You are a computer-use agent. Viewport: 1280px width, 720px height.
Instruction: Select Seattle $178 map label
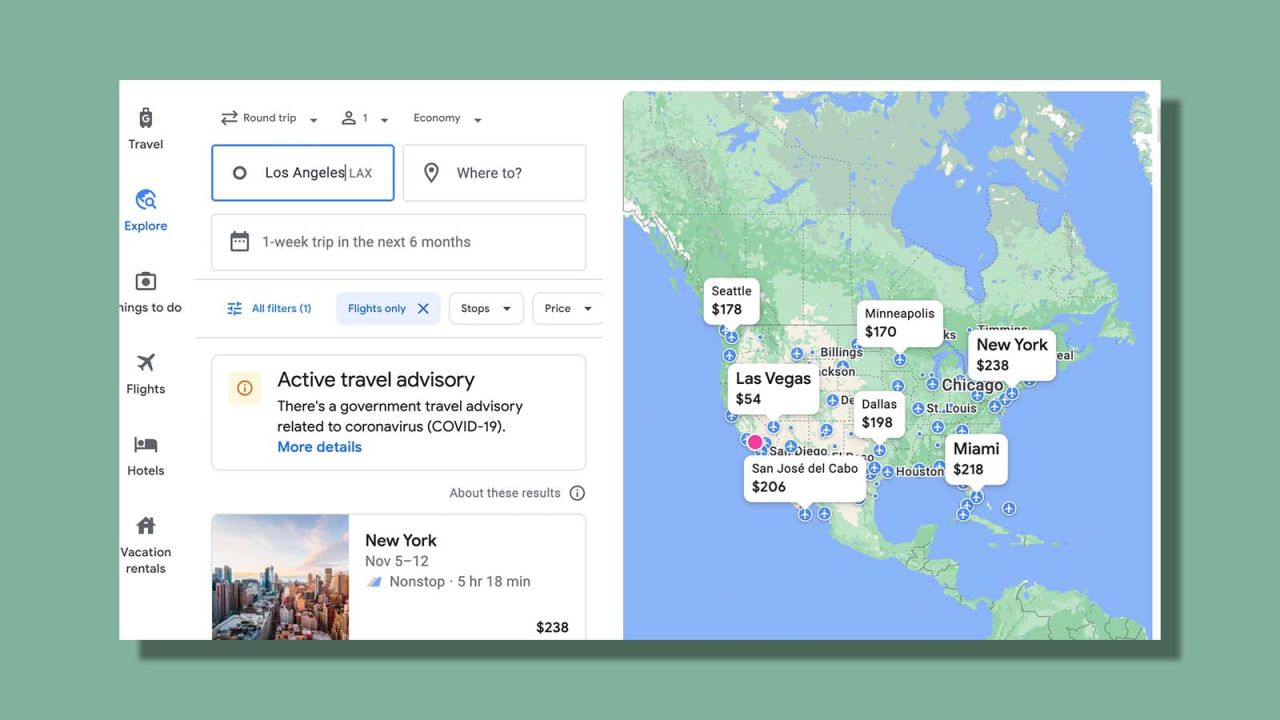[732, 301]
